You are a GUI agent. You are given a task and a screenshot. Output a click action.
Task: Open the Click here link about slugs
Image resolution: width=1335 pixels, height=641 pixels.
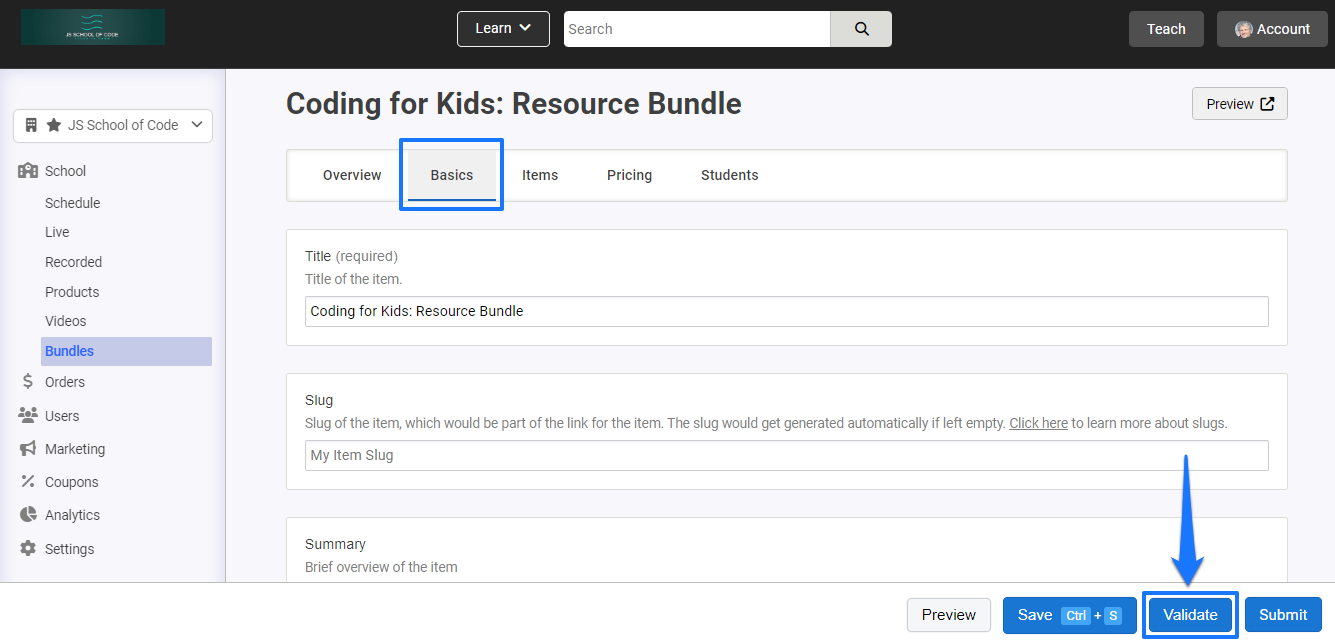pyautogui.click(x=1038, y=423)
